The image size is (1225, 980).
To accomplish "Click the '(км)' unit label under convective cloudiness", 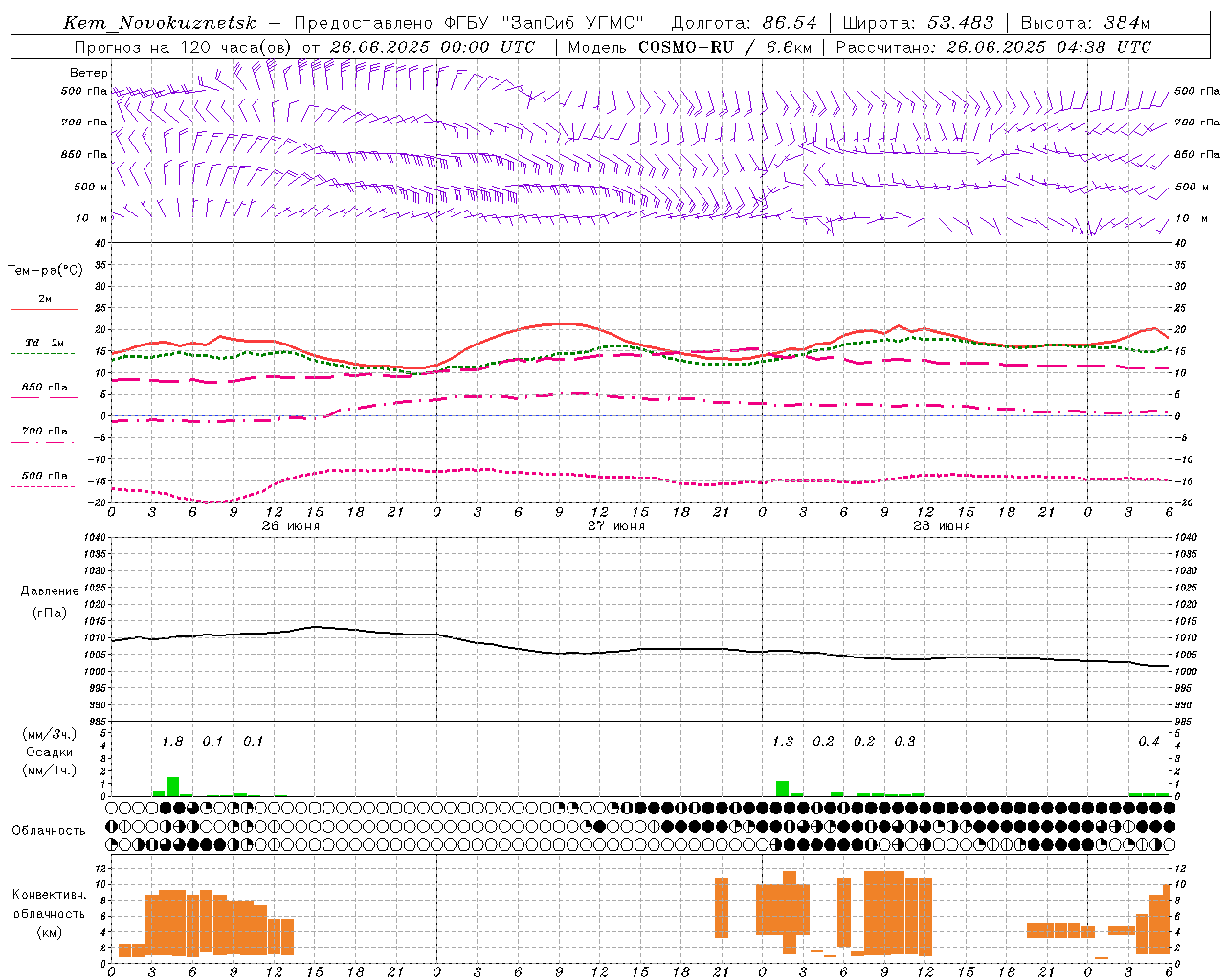I will point(49,933).
